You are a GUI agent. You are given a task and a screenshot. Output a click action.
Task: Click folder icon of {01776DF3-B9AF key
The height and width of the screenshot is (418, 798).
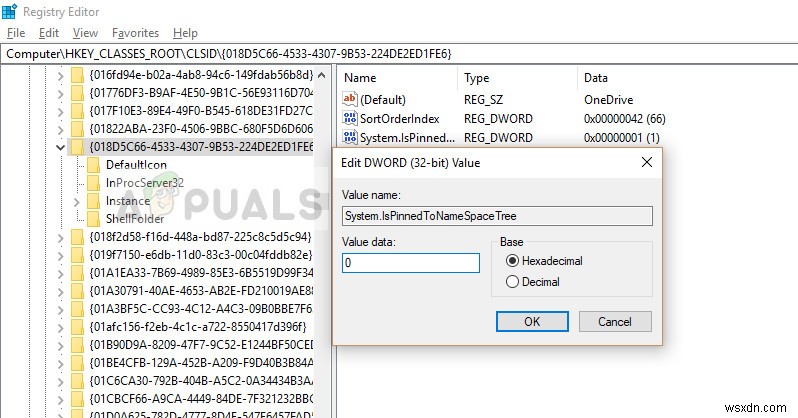[77, 93]
